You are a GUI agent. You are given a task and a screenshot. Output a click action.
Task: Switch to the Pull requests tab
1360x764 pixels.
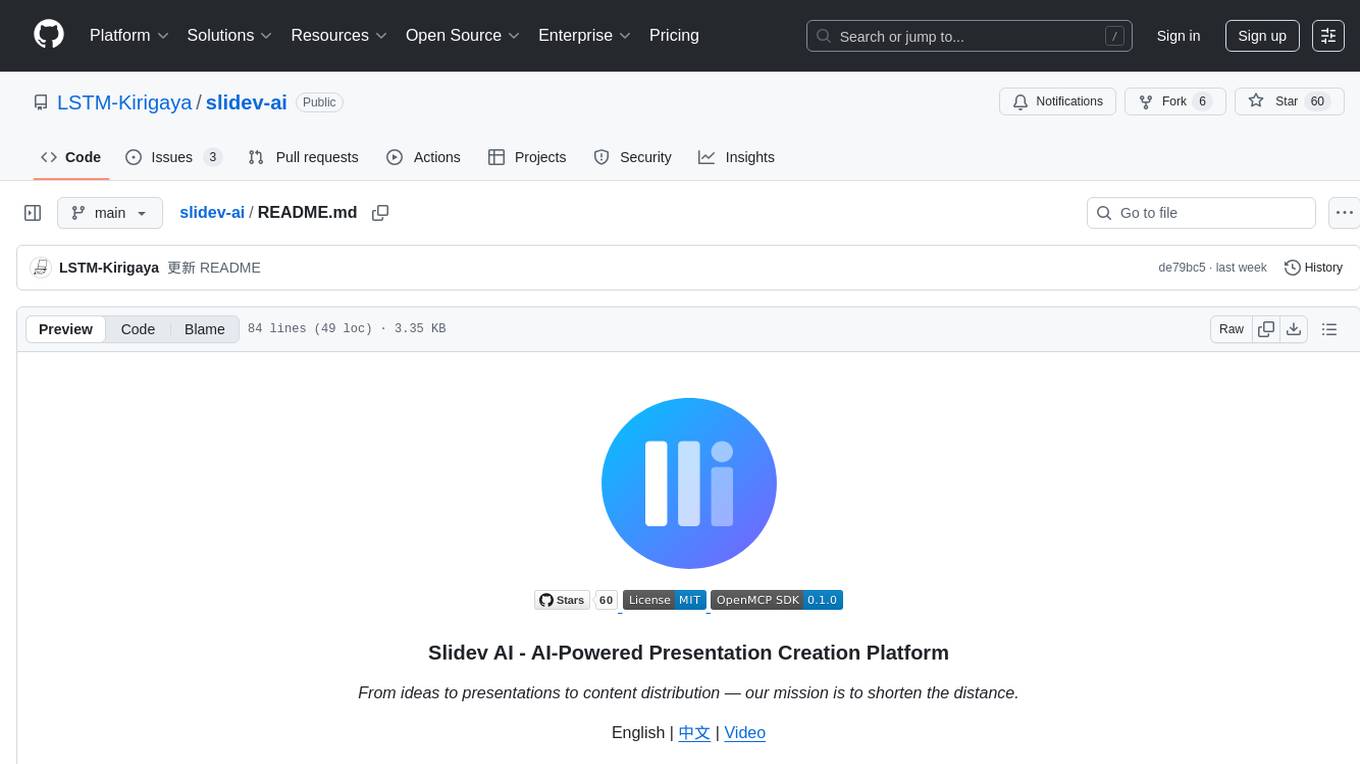coord(303,157)
